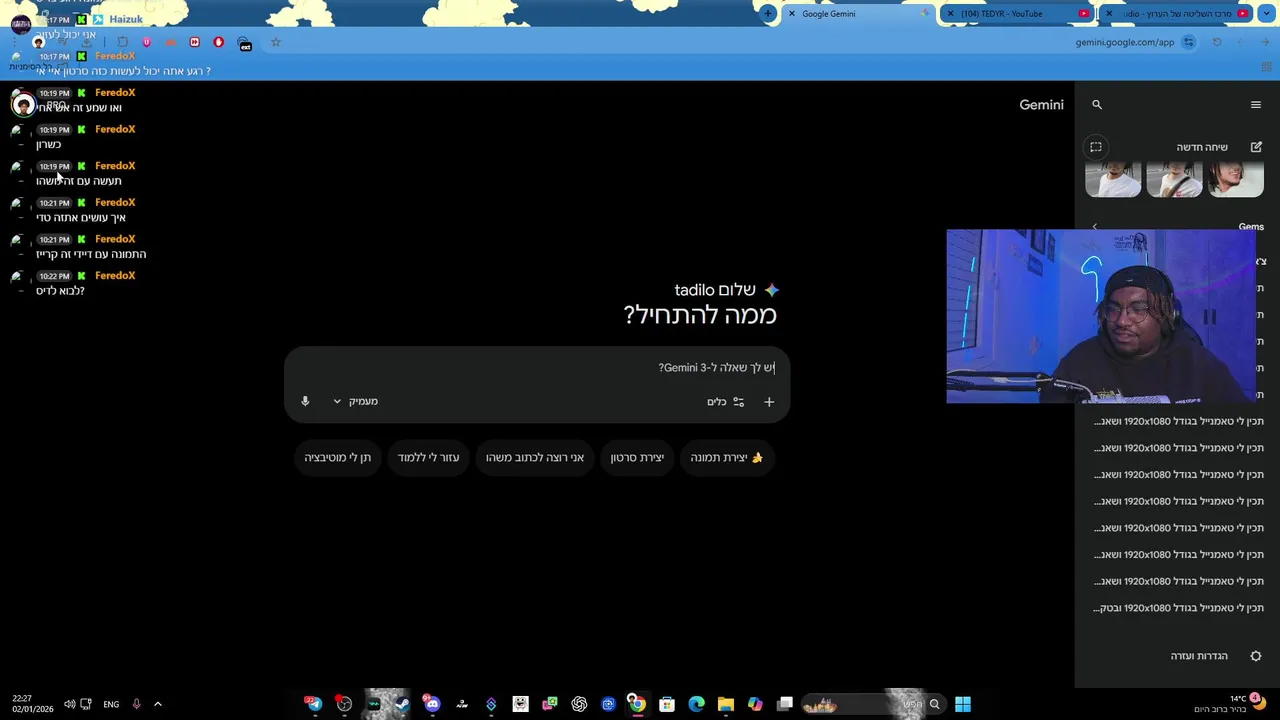Open File Explorer from the taskbar
This screenshot has width=1280, height=720.
pyautogui.click(x=725, y=704)
